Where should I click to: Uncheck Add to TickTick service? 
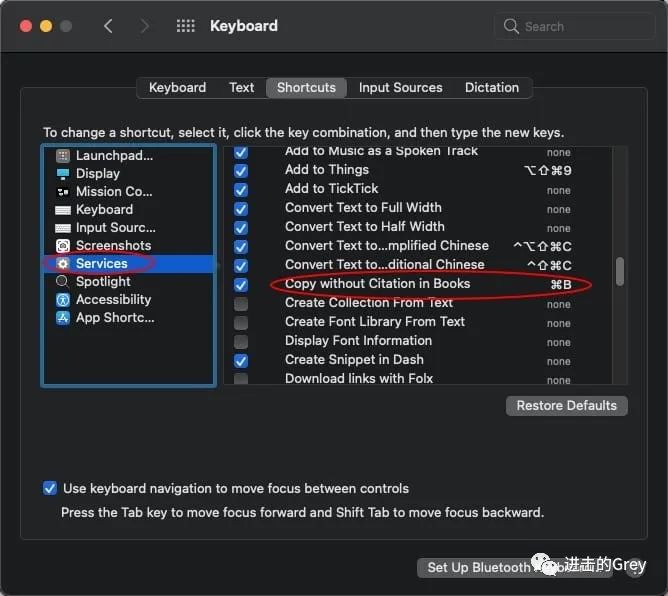click(x=241, y=190)
